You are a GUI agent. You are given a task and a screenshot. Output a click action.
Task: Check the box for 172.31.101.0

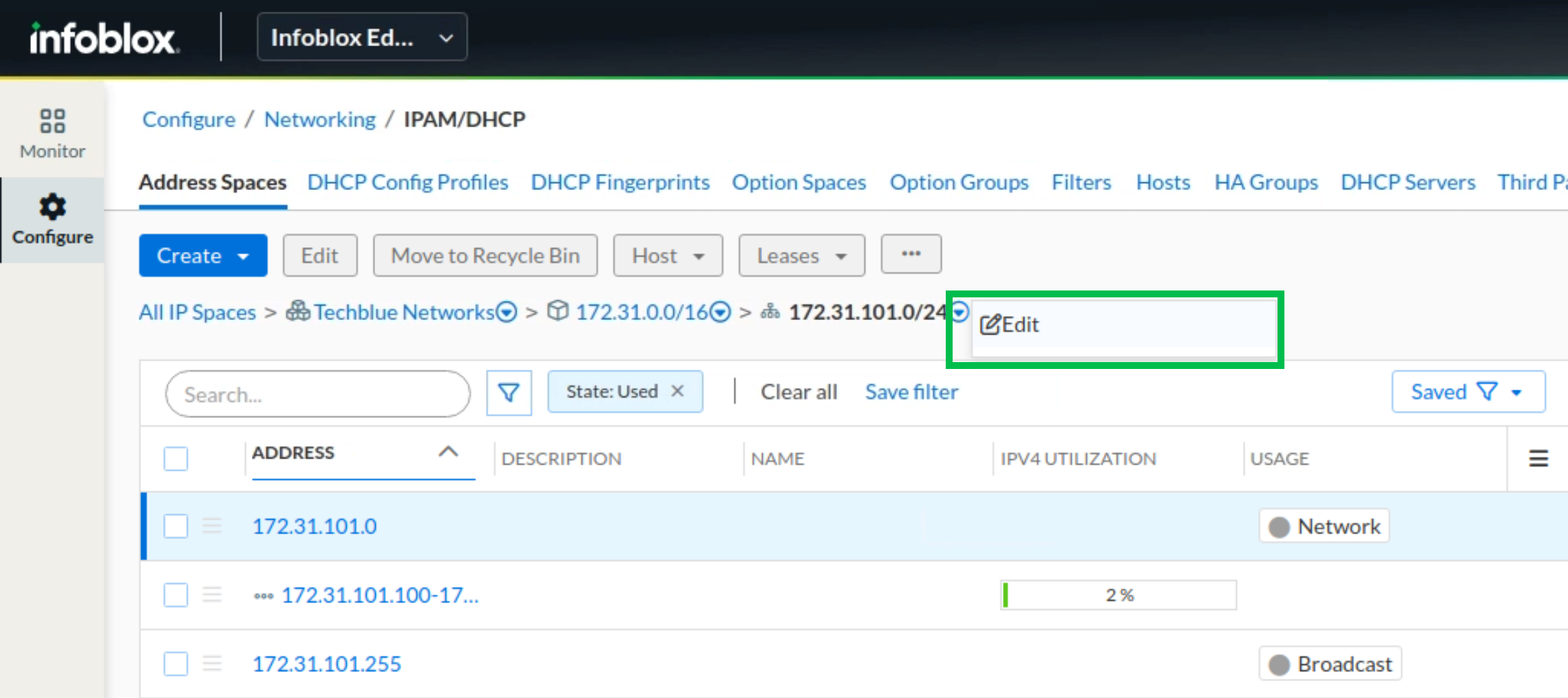point(176,527)
